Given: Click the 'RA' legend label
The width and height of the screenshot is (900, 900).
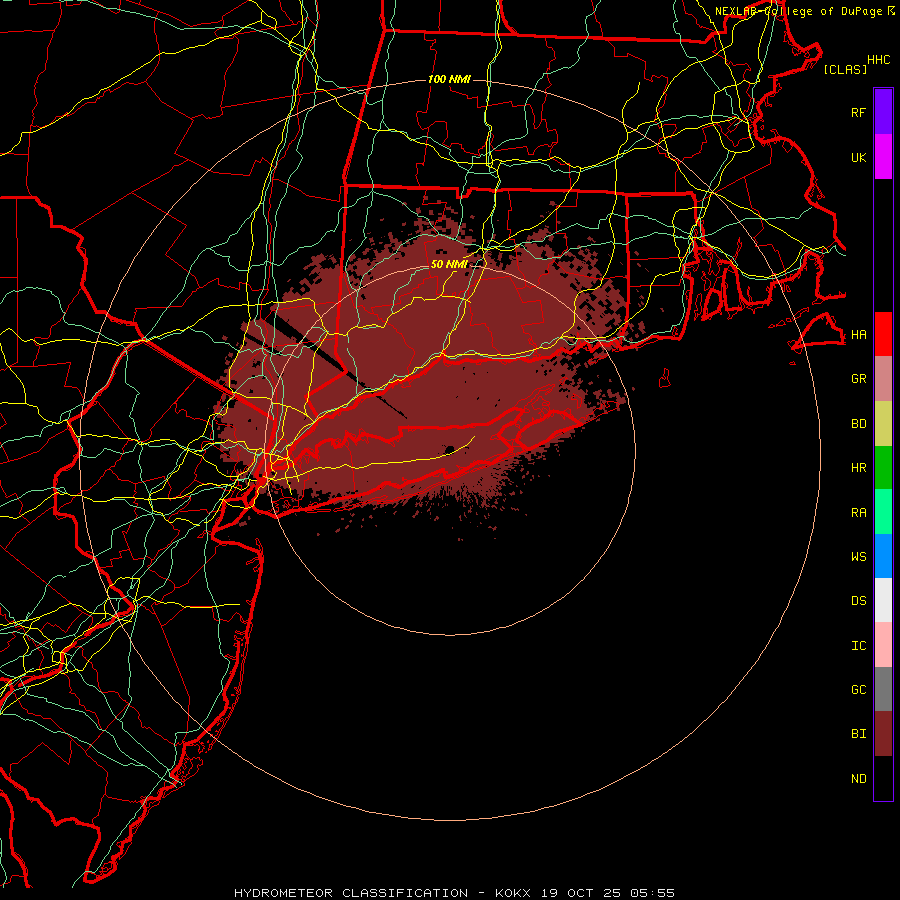Looking at the screenshot, I should click(x=859, y=513).
